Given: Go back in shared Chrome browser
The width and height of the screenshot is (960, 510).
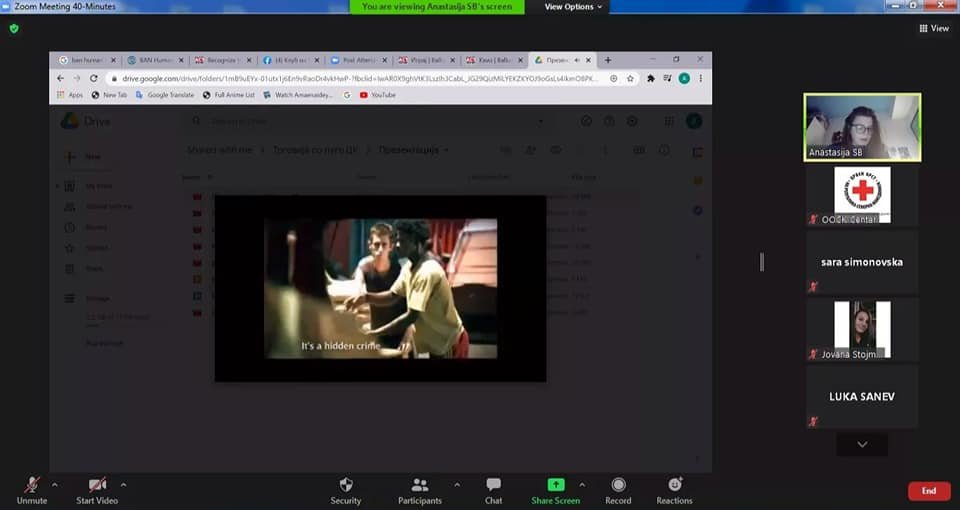Looking at the screenshot, I should point(60,78).
